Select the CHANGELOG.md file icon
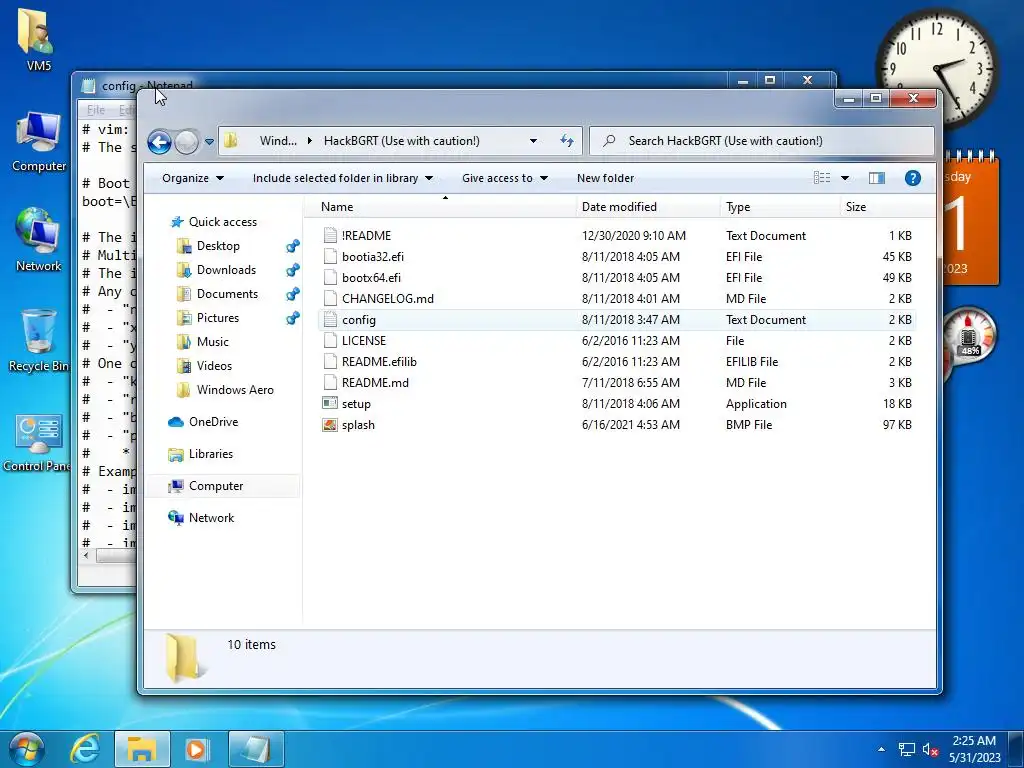1024x768 pixels. 330,298
